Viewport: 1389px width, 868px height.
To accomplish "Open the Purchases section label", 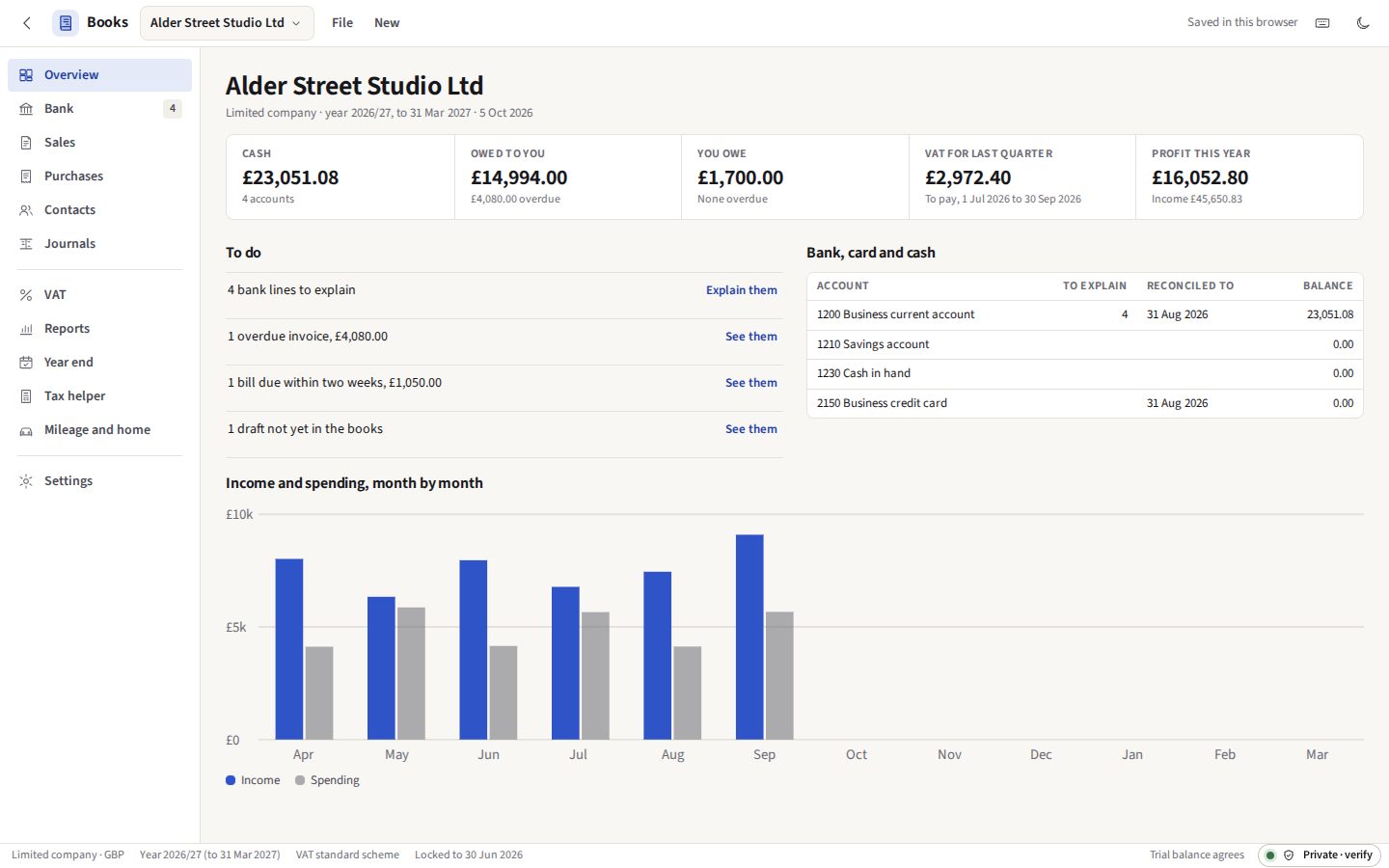I will 73,176.
